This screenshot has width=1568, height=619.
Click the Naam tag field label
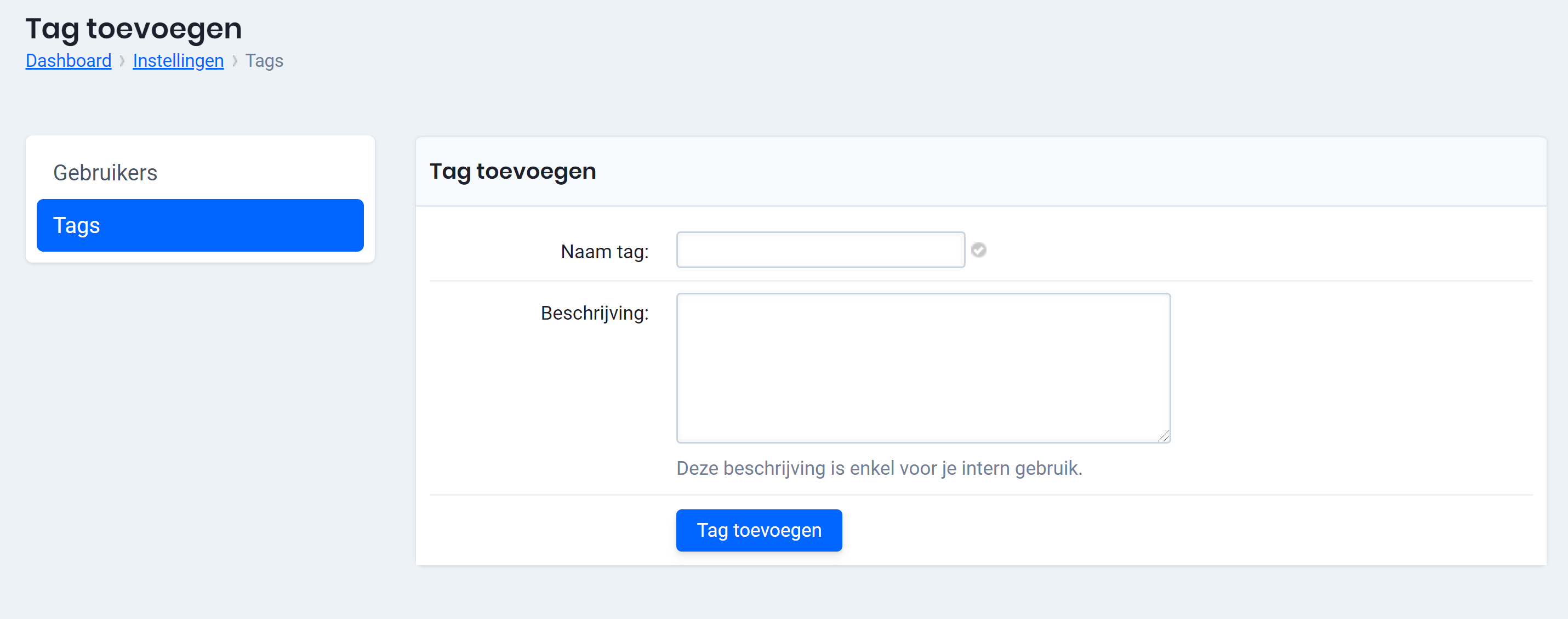(x=605, y=251)
